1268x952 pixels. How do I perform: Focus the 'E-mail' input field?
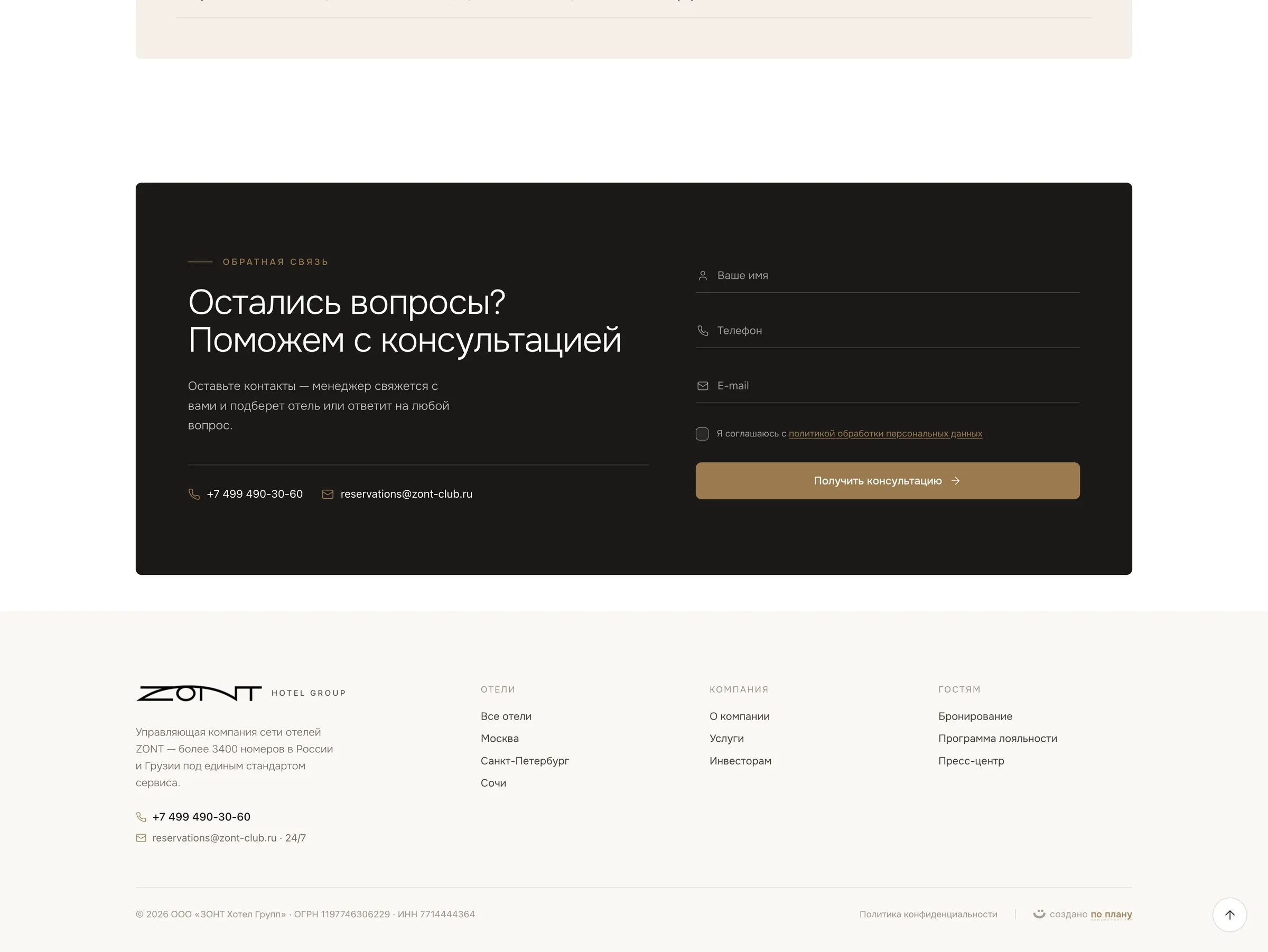(888, 386)
